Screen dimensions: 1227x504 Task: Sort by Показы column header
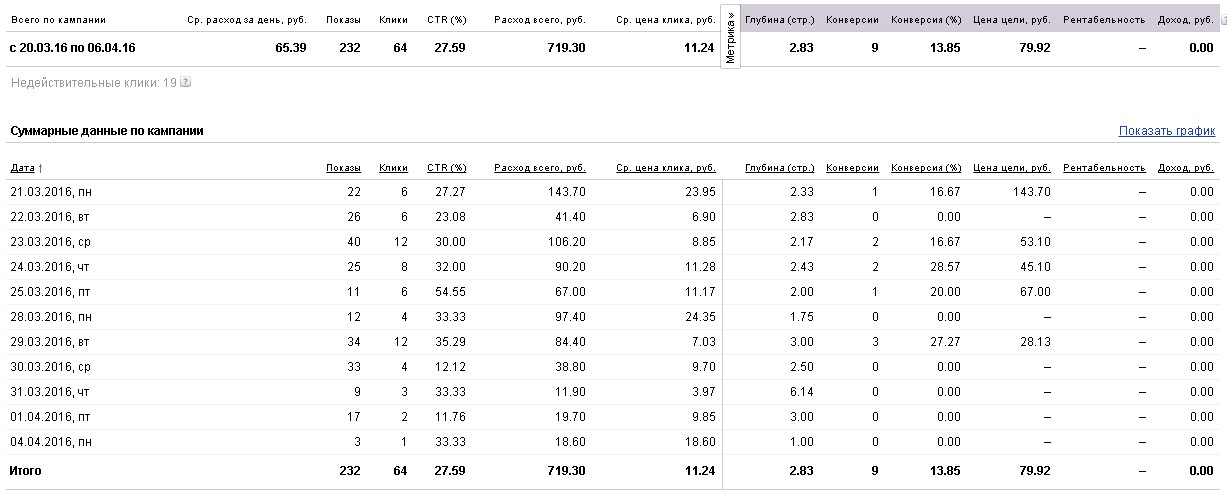click(x=343, y=168)
